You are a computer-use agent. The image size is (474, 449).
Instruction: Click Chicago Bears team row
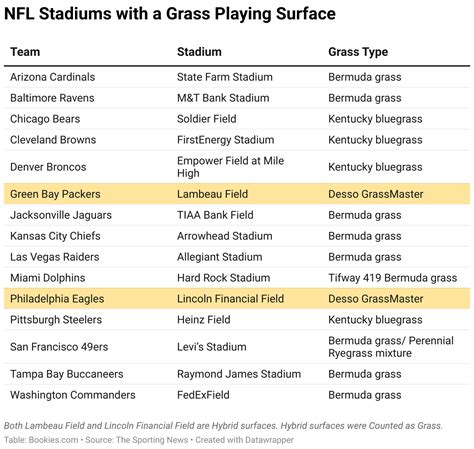point(237,119)
